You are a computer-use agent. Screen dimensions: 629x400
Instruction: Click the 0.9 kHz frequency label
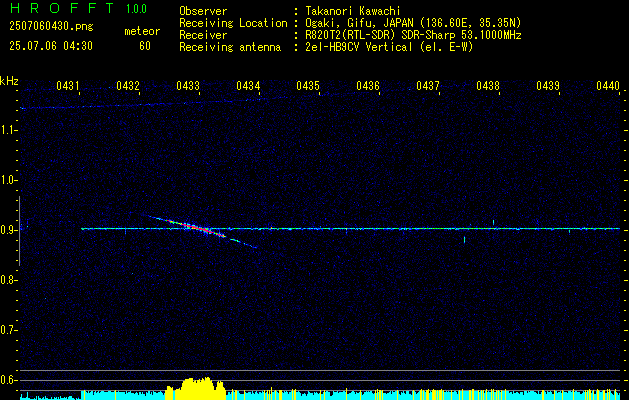pyautogui.click(x=8, y=230)
